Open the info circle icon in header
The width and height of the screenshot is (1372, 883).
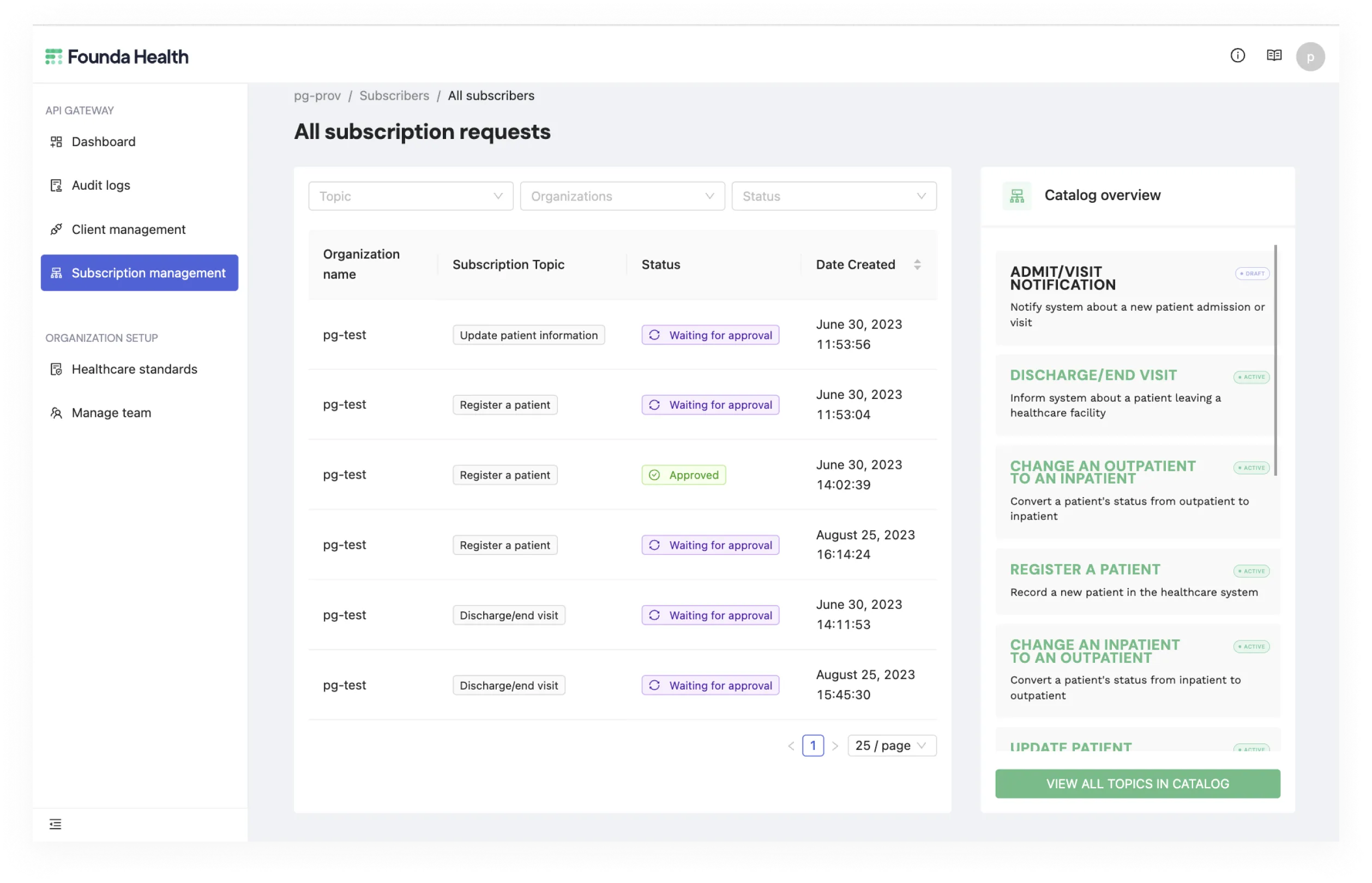(x=1237, y=56)
